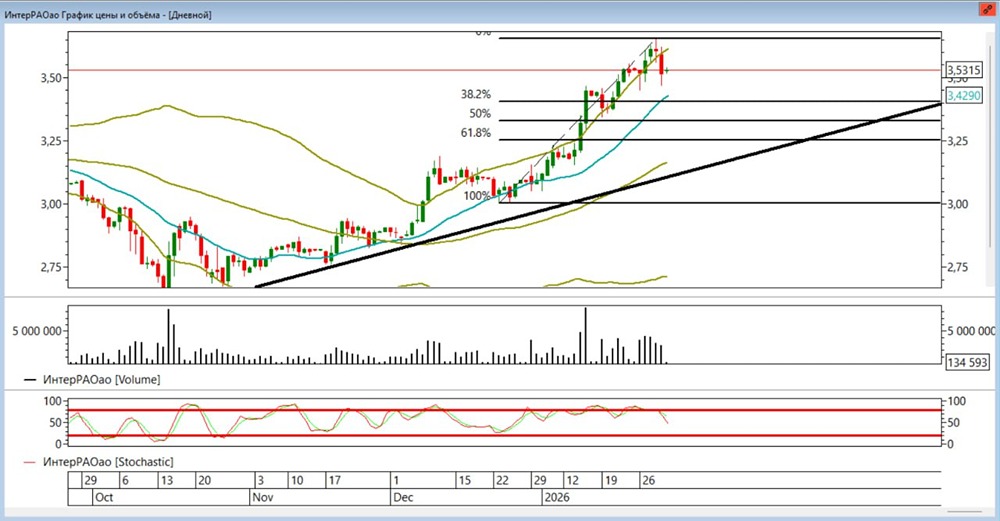The height and width of the screenshot is (521, 1000).
Task: Click the red chain link icon
Action: (x=987, y=10)
